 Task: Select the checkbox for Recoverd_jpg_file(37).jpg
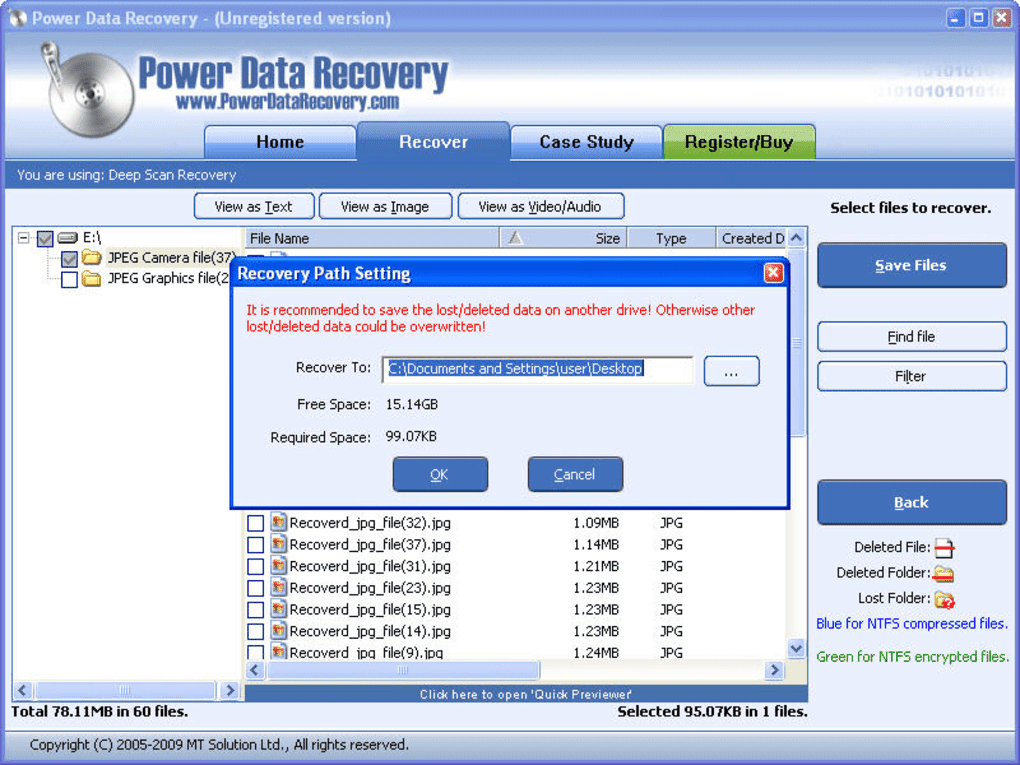255,544
